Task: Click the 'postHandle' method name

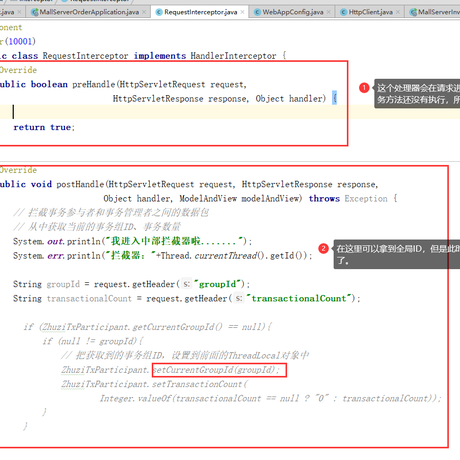Action: pyautogui.click(x=80, y=184)
